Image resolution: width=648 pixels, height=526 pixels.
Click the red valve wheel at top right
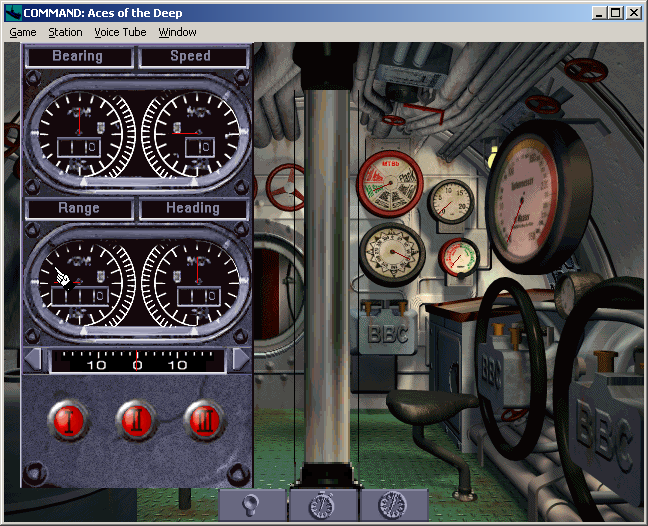[586, 71]
